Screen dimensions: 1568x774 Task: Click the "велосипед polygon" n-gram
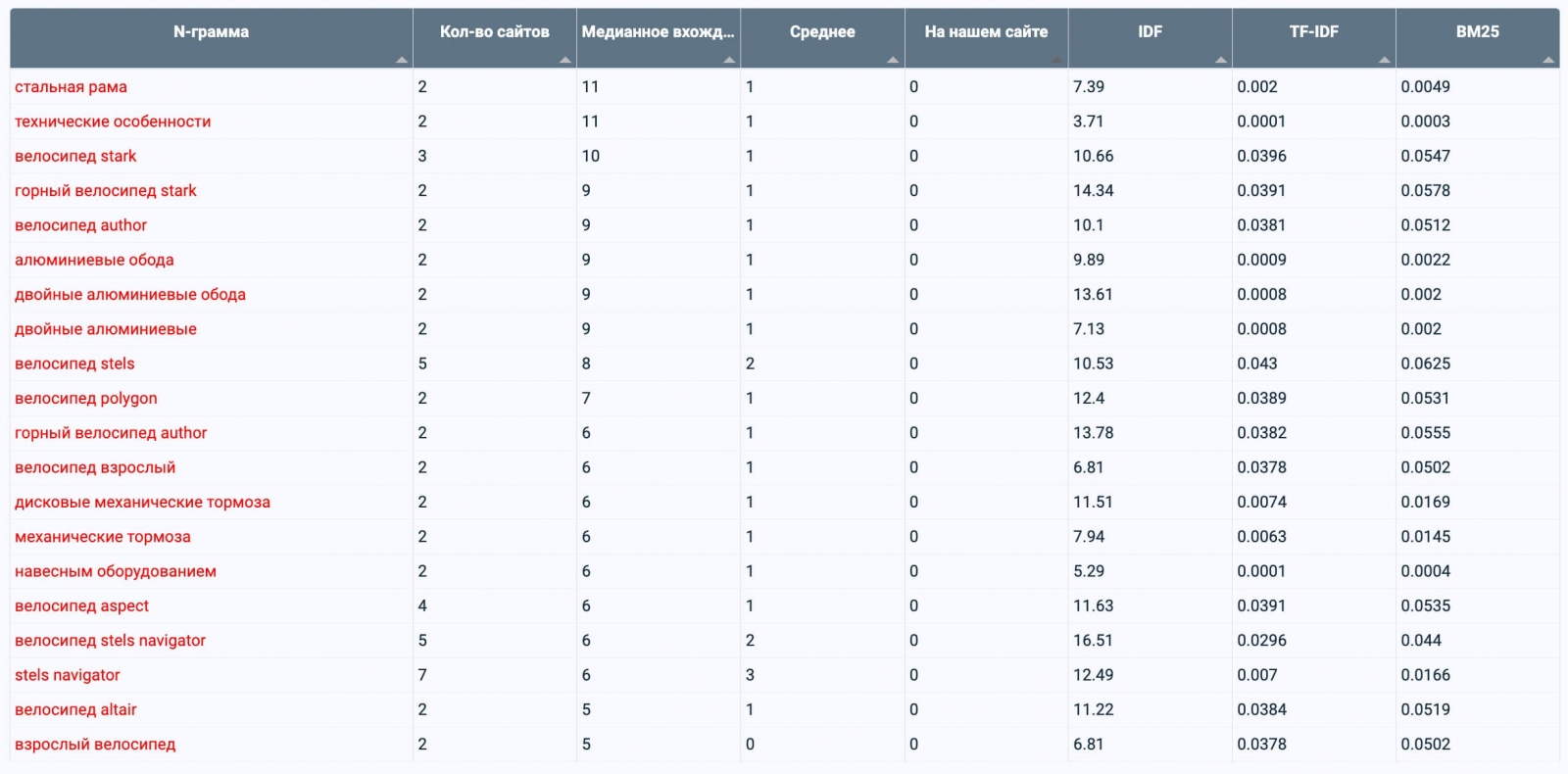point(86,399)
